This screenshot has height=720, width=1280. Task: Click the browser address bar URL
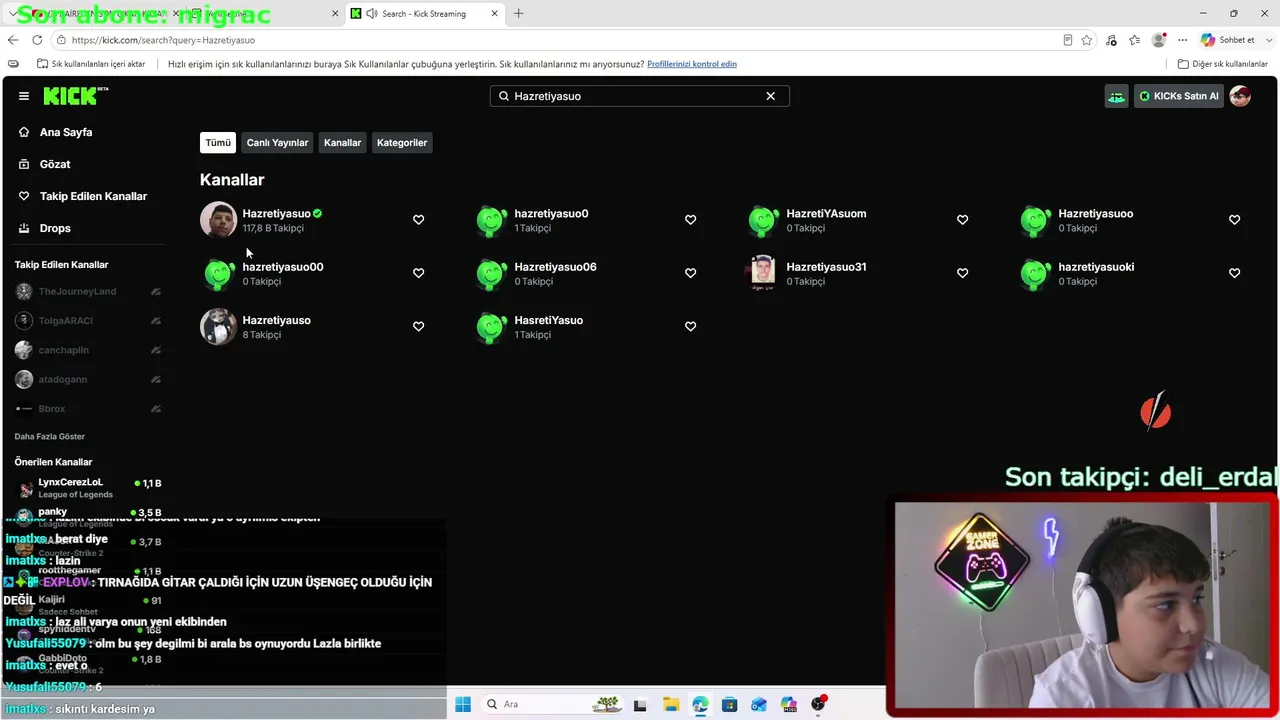(x=163, y=40)
